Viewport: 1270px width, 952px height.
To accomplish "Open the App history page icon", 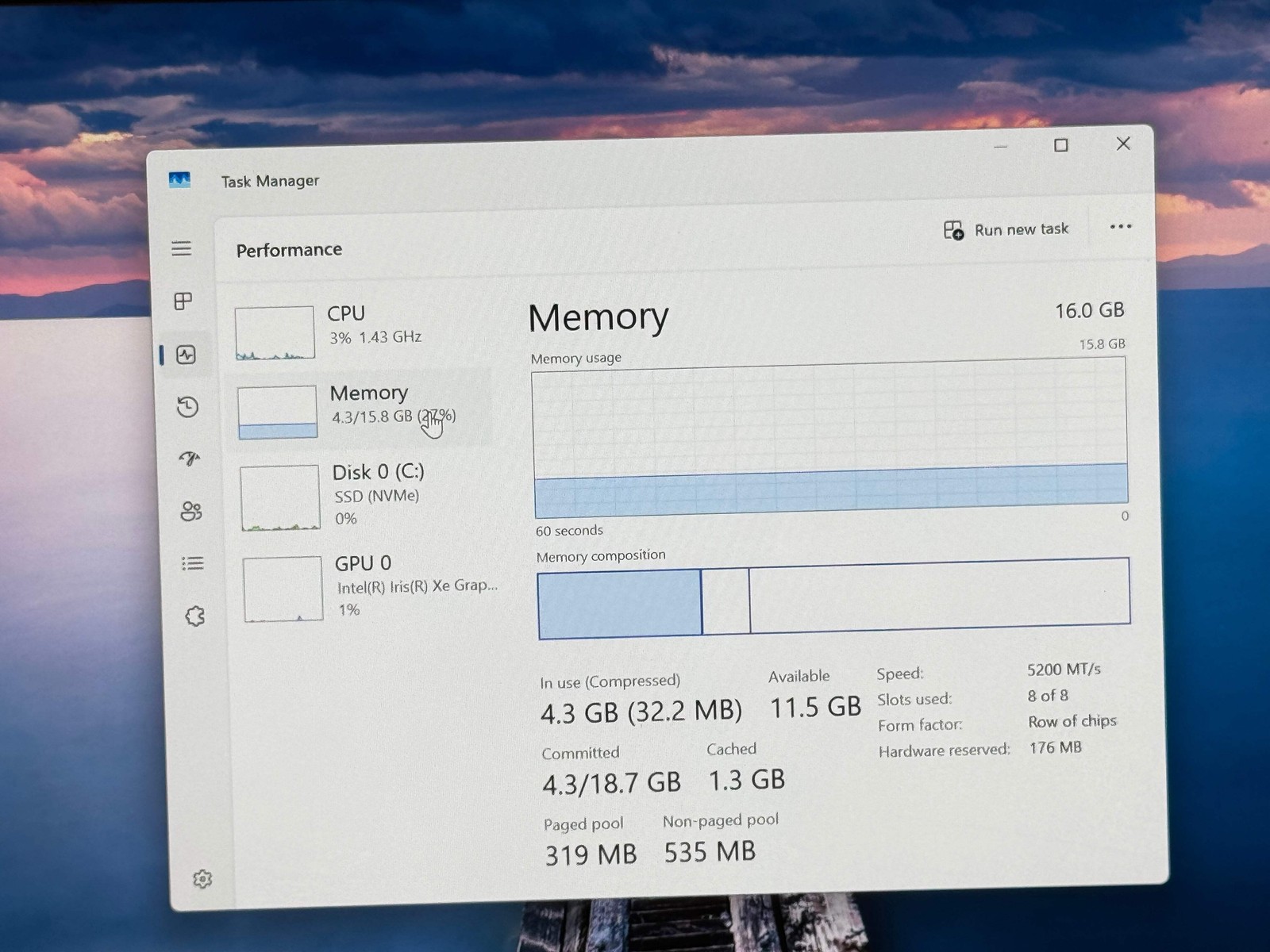I will (188, 407).
